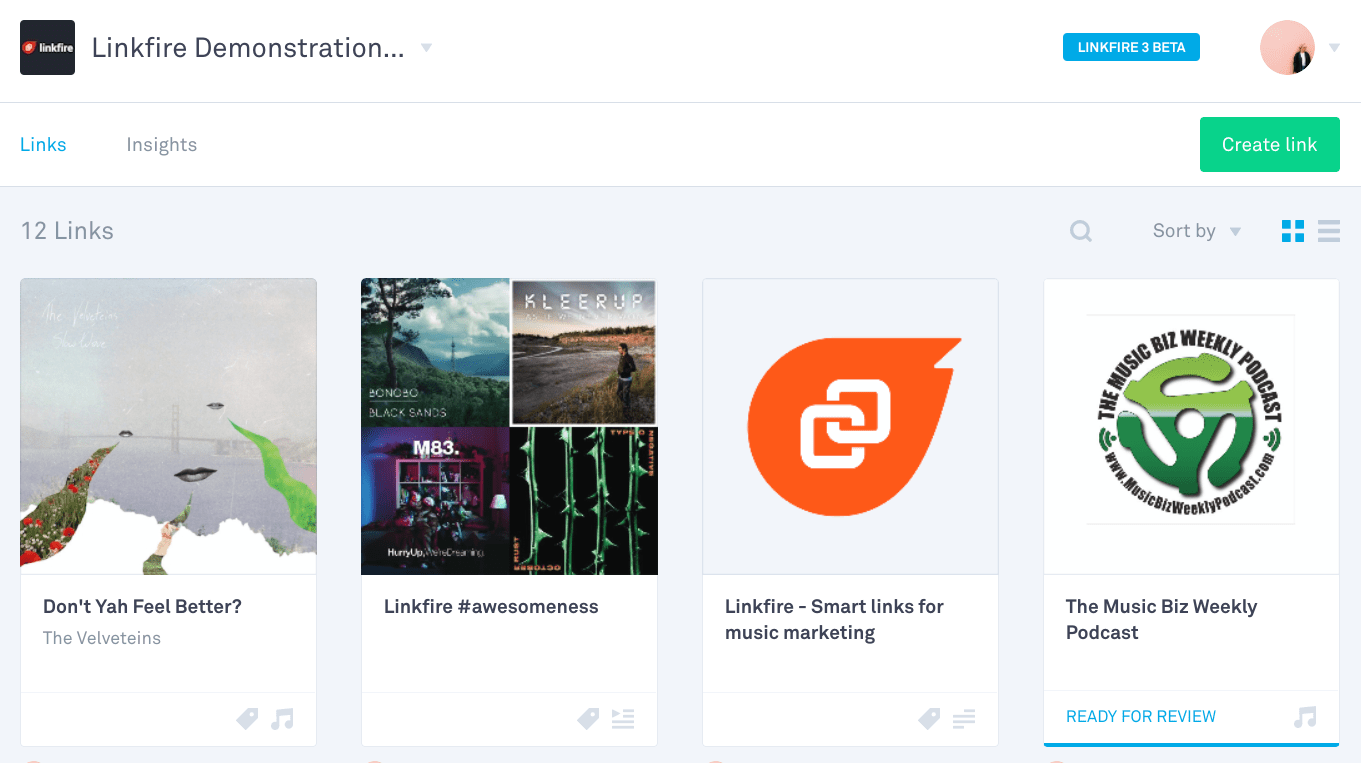The image size is (1361, 763).
Task: Open the Linkfire #awesomeness album collage thumbnail
Action: (x=509, y=426)
